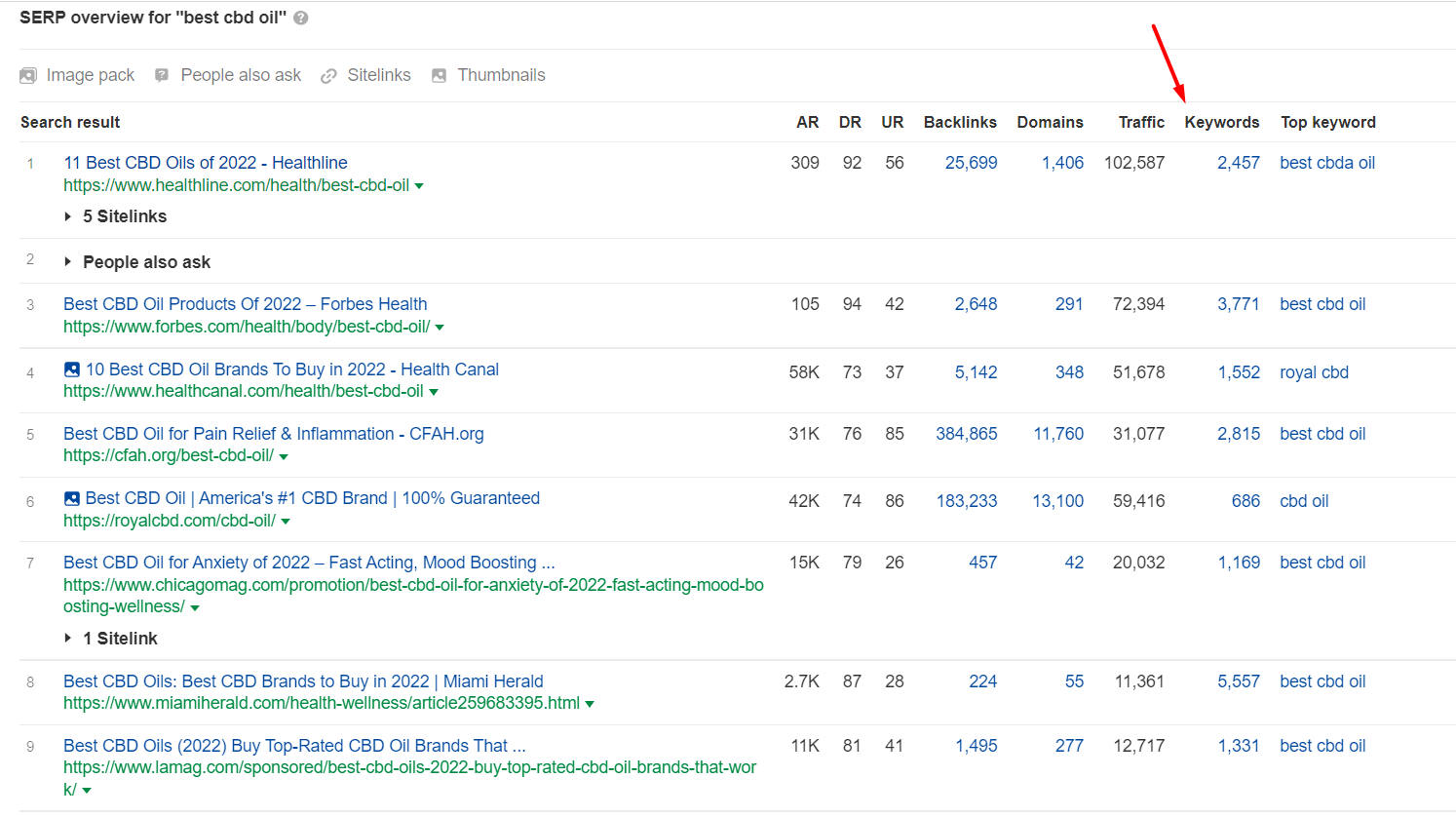
Task: Select the People also ask icon in the feature bar
Action: click(x=162, y=75)
